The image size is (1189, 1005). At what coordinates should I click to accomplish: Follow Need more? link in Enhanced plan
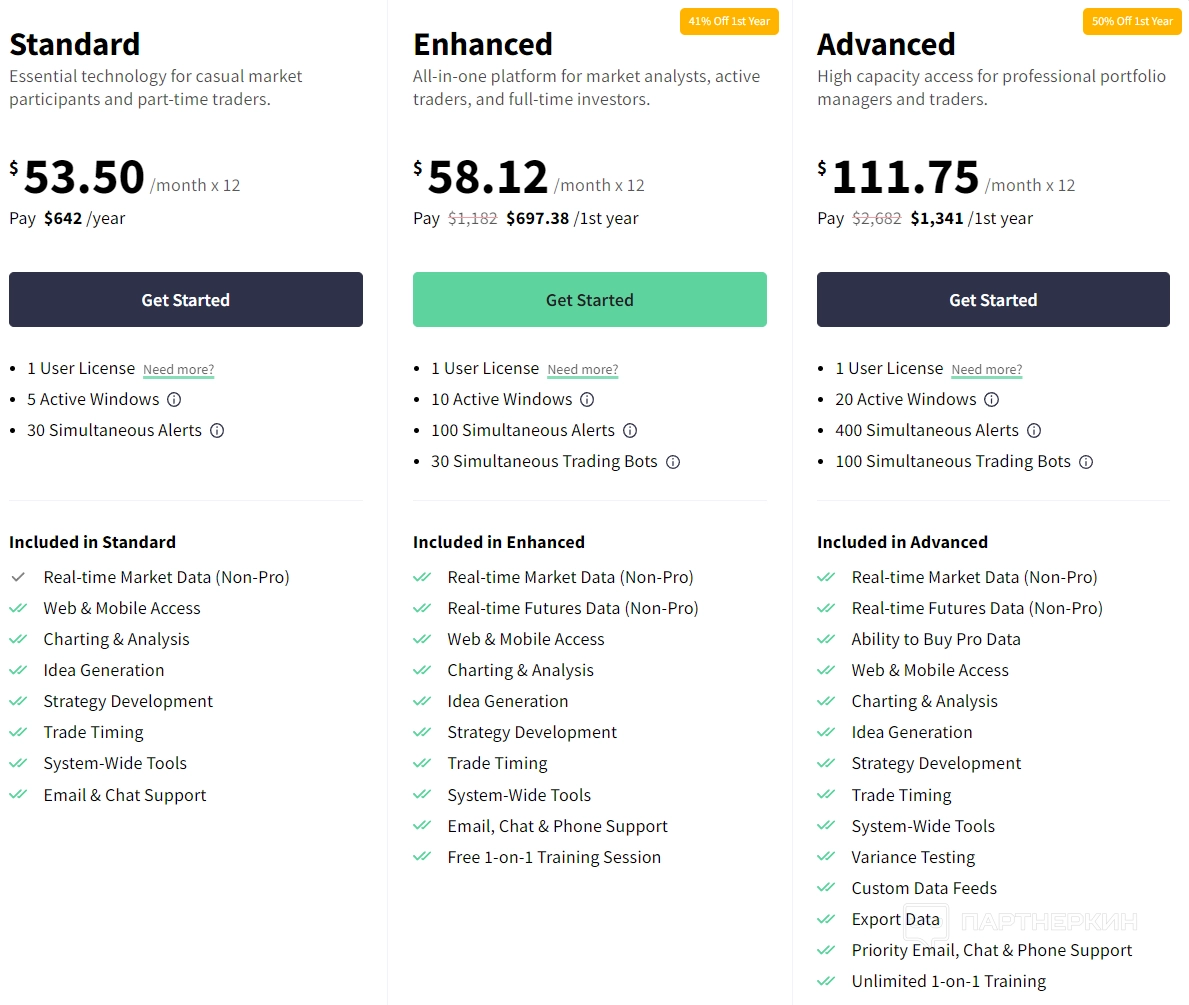(583, 370)
